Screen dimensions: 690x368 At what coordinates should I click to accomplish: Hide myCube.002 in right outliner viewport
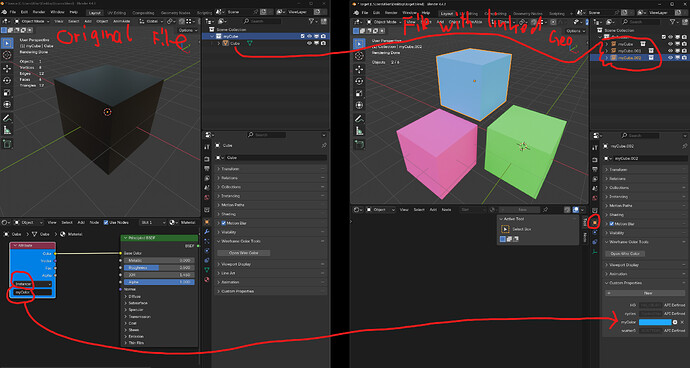click(670, 58)
